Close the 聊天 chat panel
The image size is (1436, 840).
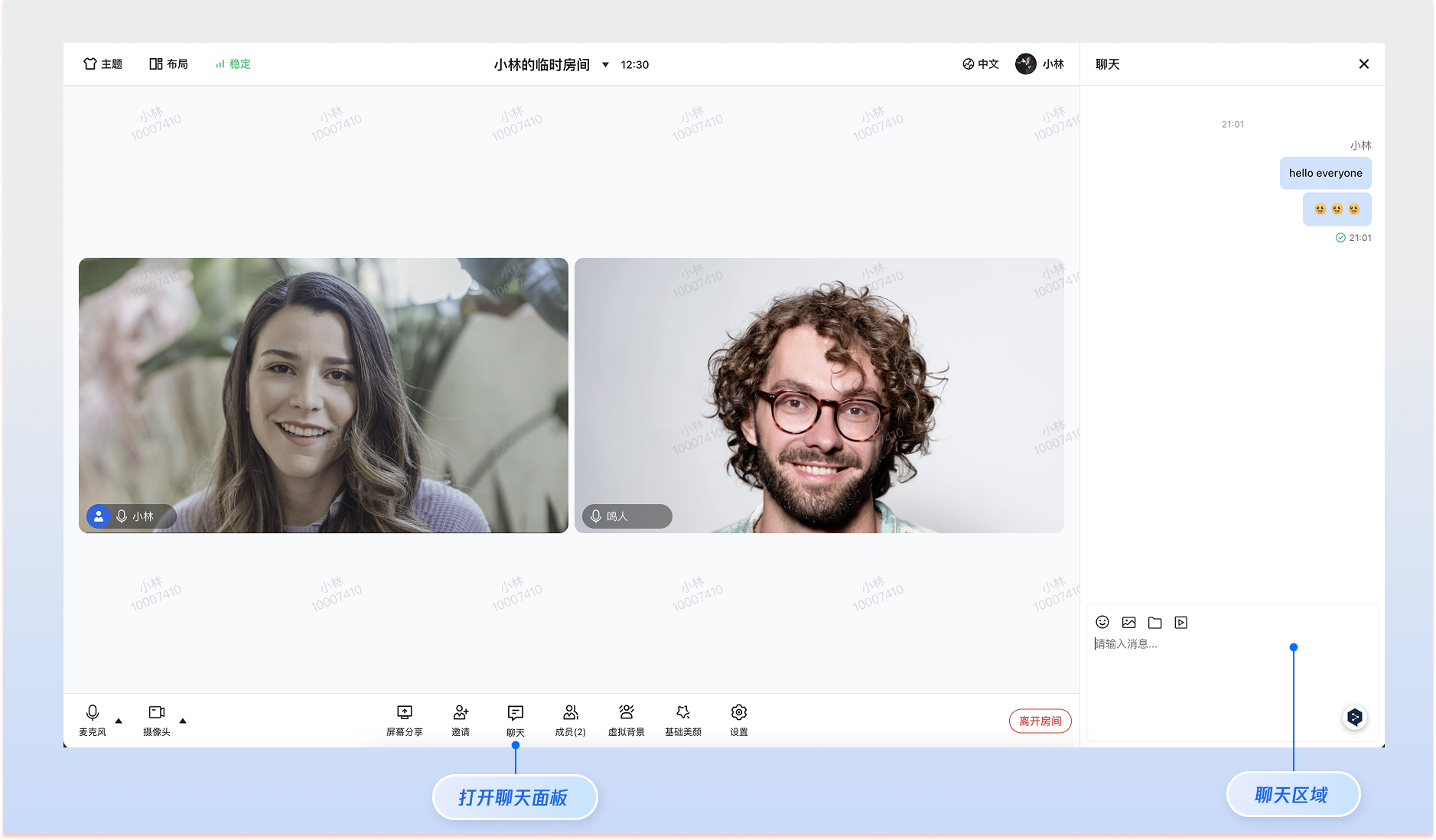tap(1363, 64)
